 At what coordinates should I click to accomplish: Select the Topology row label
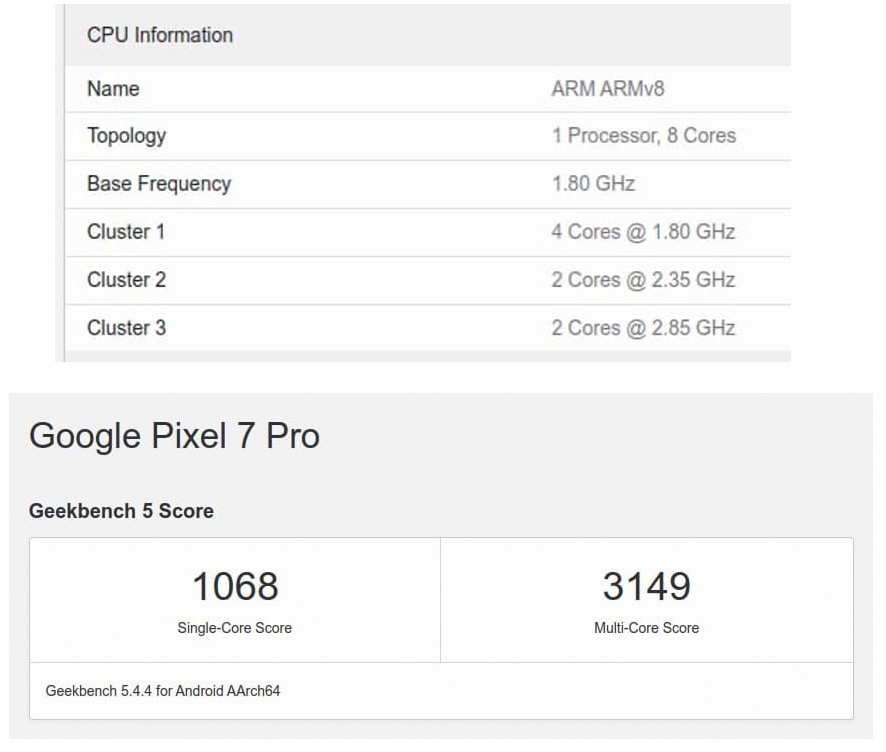click(126, 136)
